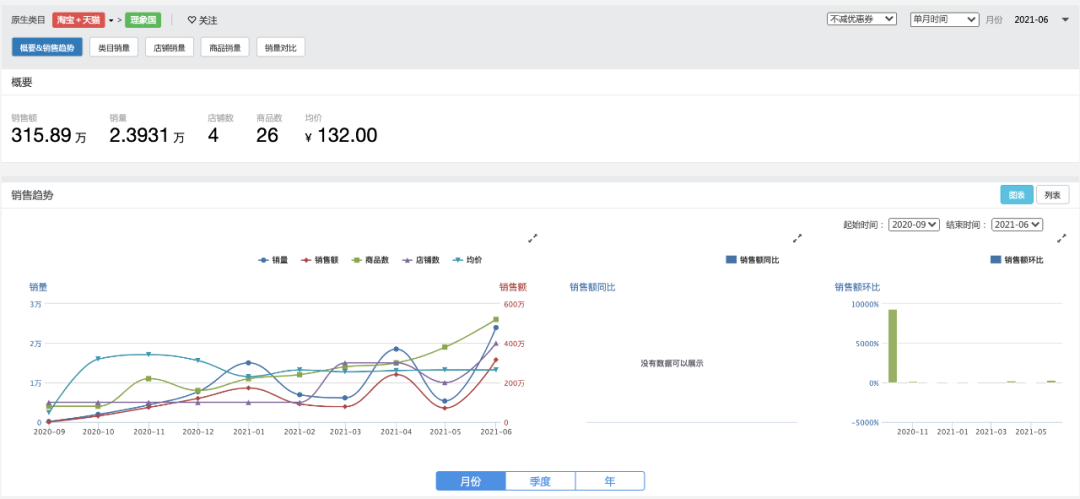The height and width of the screenshot is (499, 1080).
Task: Select the 概要&销售趋势 tab
Action: [x=47, y=48]
